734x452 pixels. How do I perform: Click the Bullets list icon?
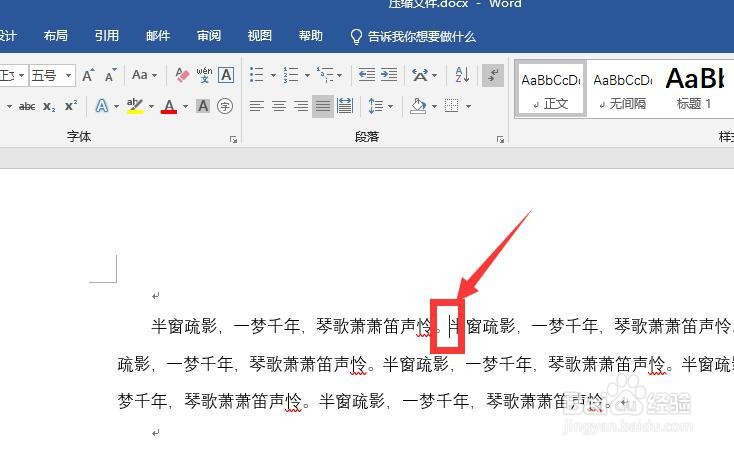pos(257,75)
